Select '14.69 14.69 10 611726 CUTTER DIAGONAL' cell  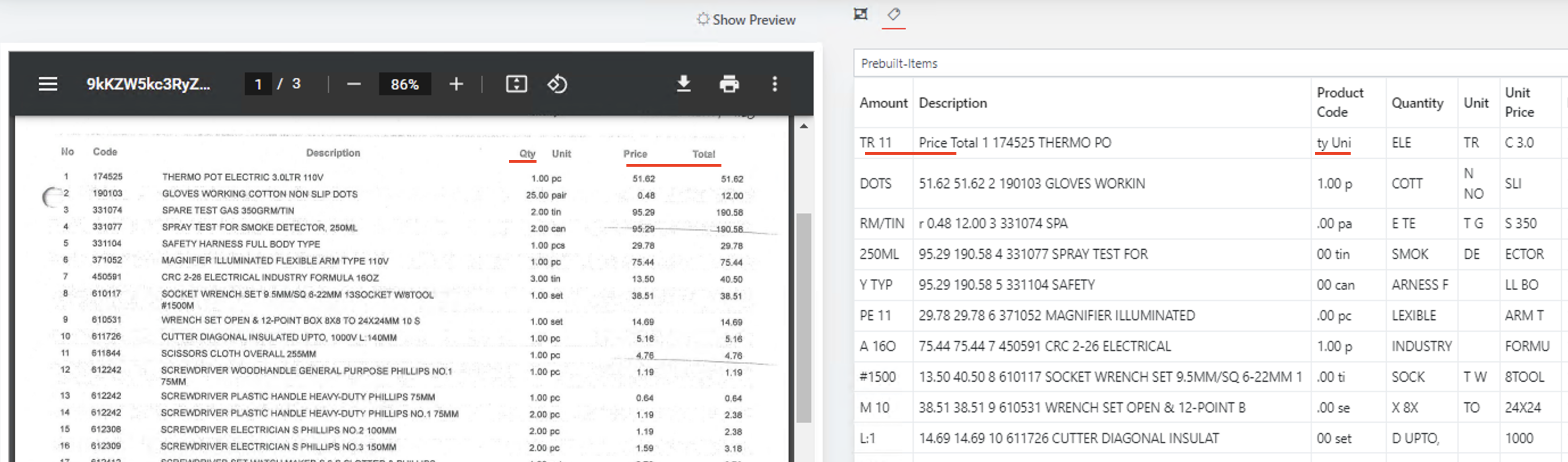1112,438
